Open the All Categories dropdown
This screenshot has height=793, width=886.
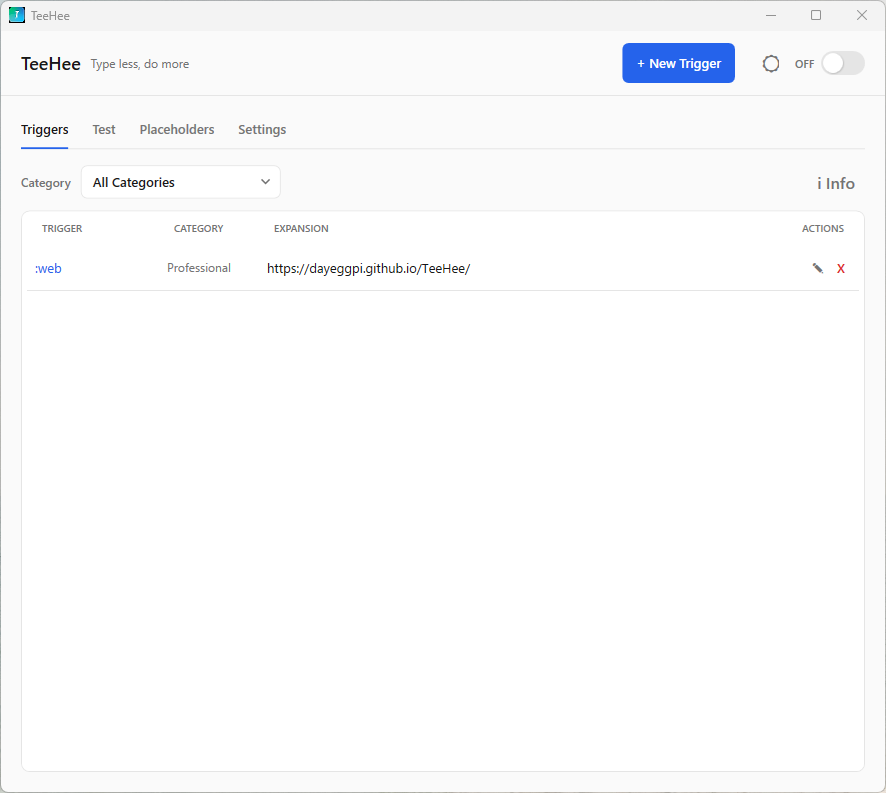[180, 182]
